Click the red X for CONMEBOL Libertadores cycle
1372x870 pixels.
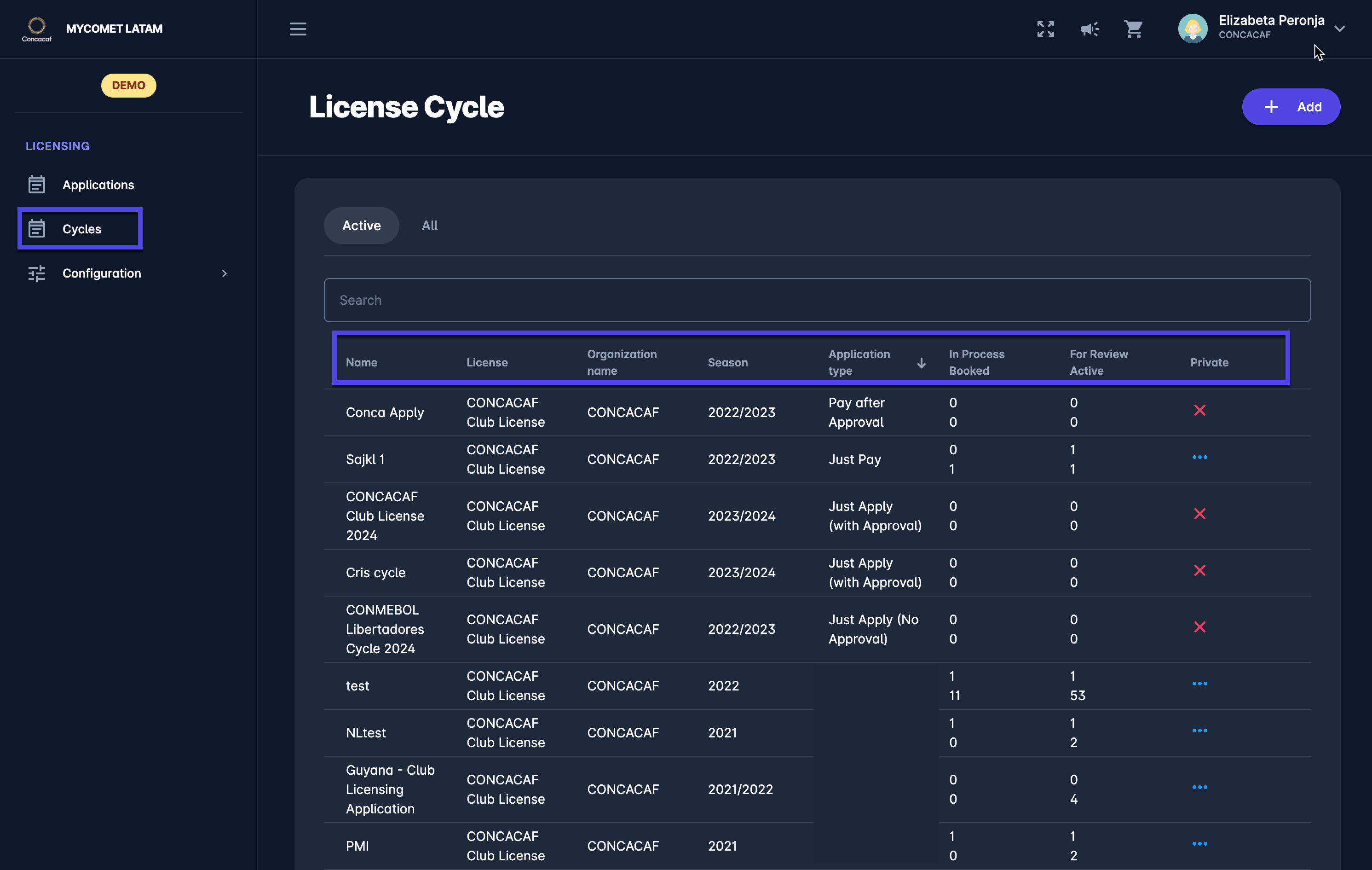coord(1199,627)
